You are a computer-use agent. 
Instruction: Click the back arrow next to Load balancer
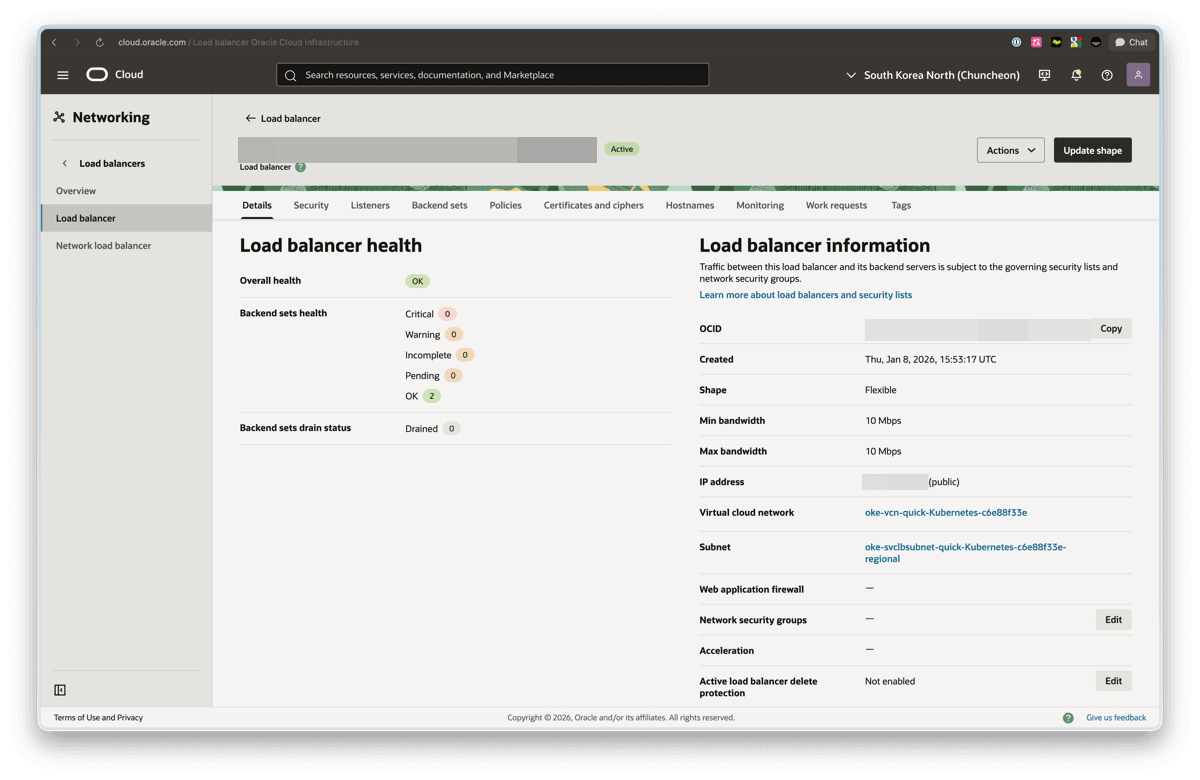[250, 118]
